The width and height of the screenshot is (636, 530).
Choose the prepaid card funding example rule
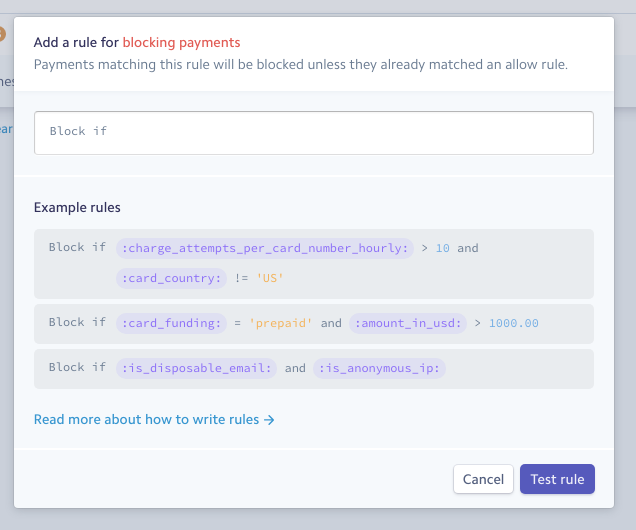tap(314, 324)
